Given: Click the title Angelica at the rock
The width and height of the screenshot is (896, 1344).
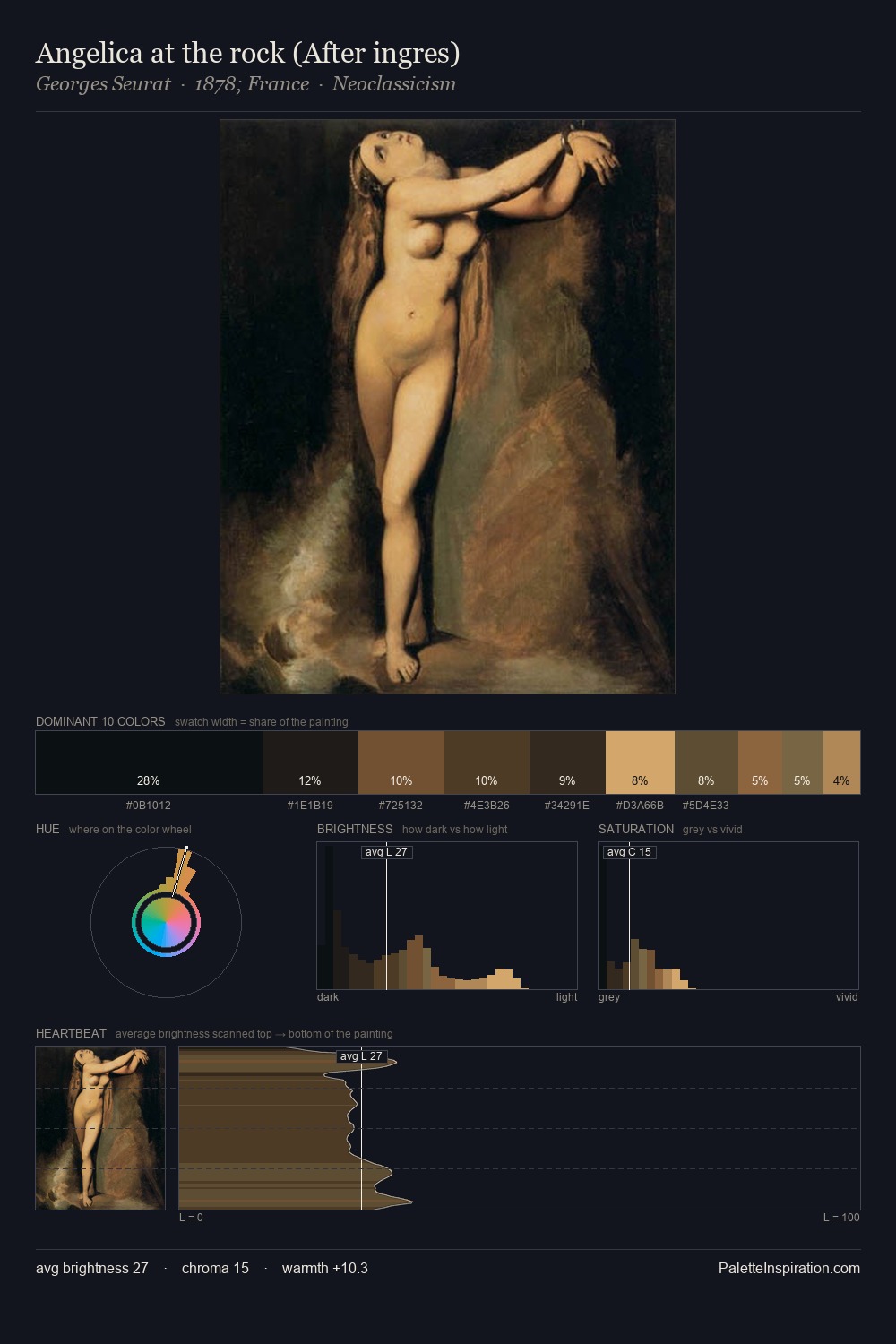Looking at the screenshot, I should click(x=248, y=54).
